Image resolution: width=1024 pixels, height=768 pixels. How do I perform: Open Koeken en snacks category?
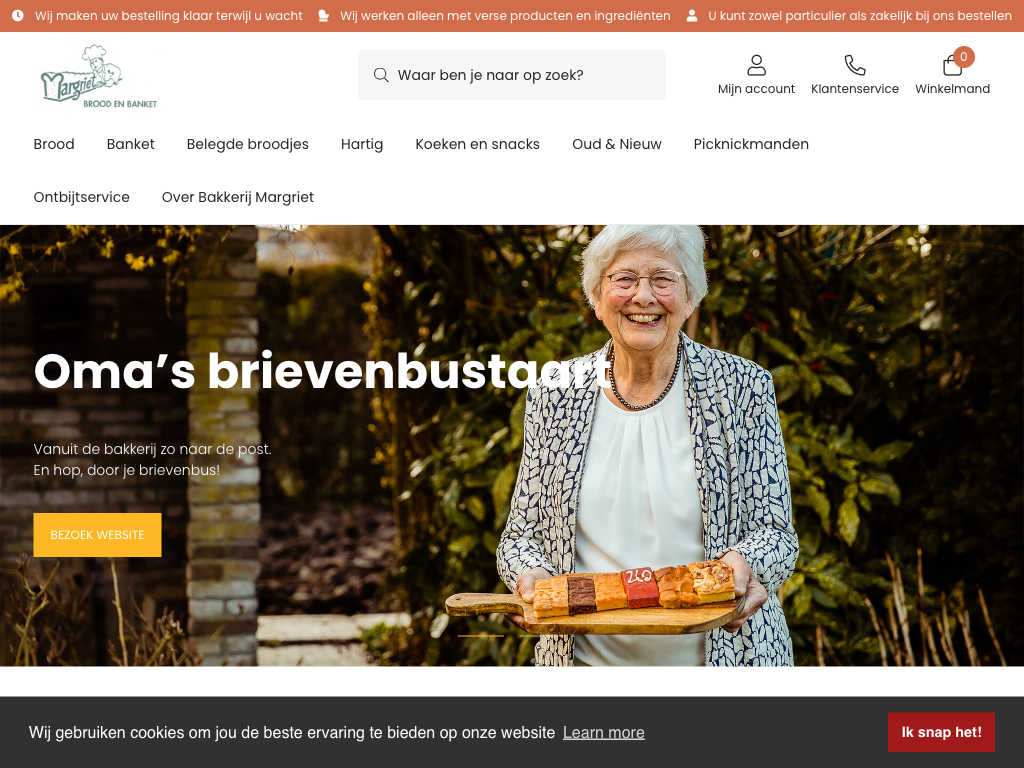pyautogui.click(x=477, y=144)
